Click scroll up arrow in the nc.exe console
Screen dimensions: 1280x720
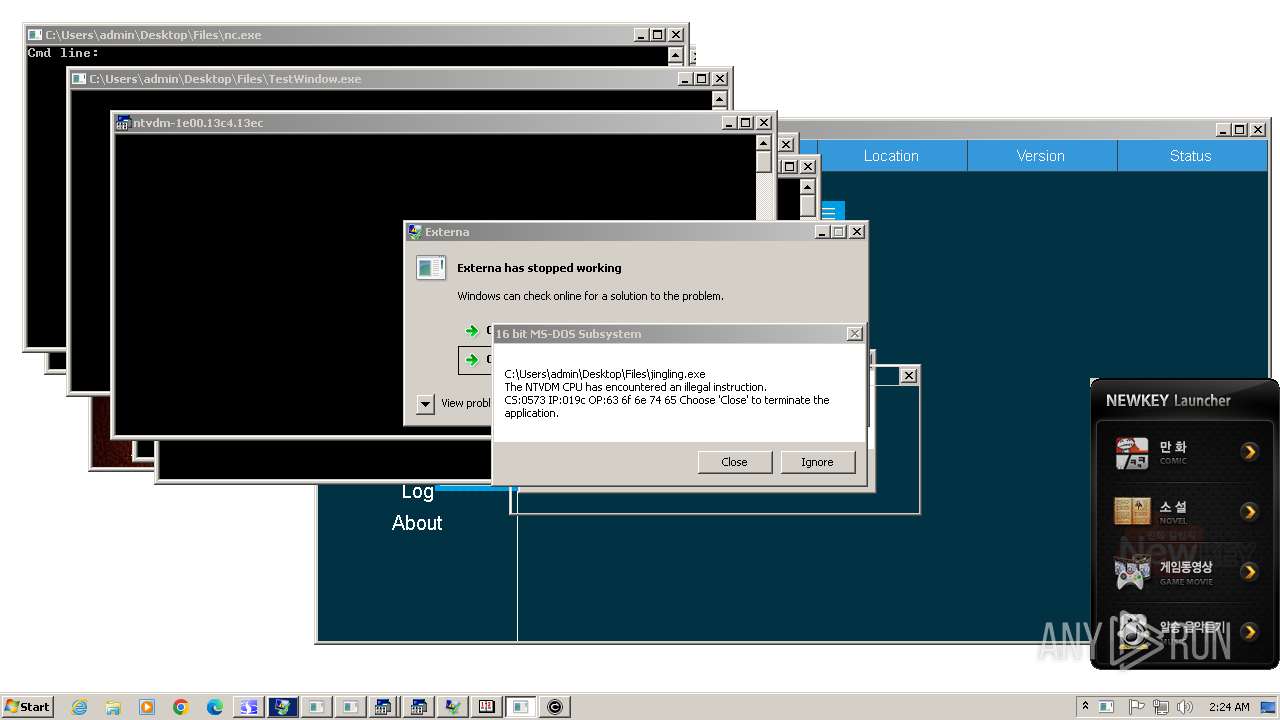(x=676, y=55)
